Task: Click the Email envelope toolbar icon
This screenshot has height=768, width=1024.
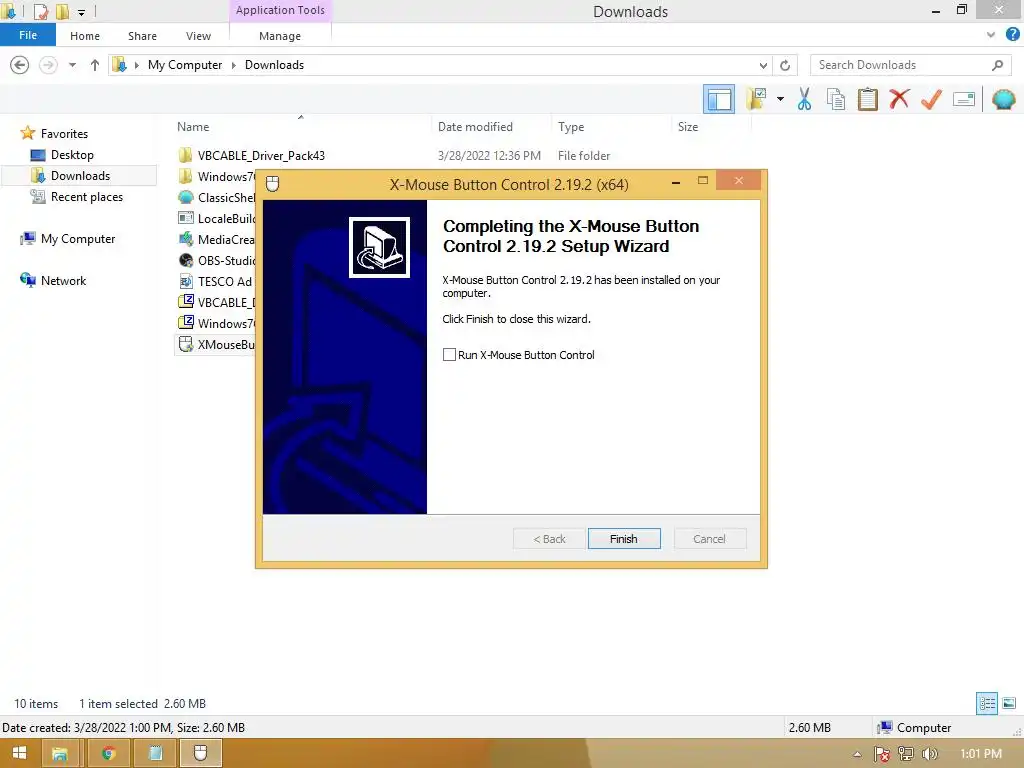Action: coord(964,99)
